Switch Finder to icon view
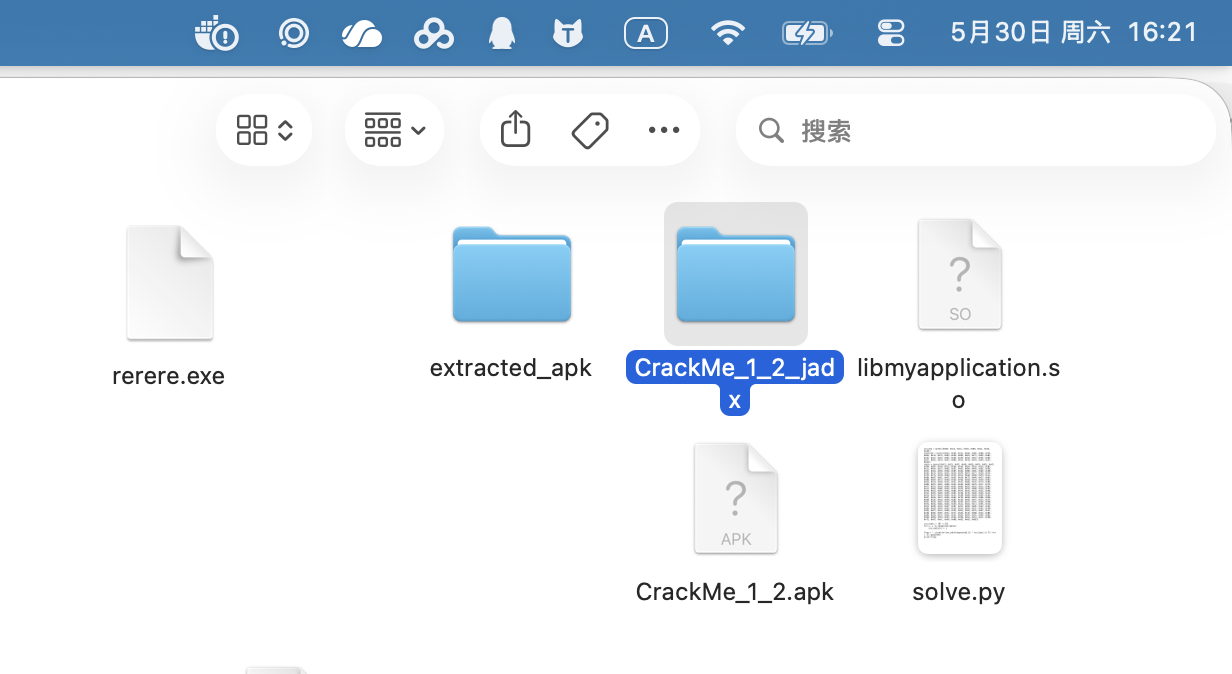 coord(264,130)
